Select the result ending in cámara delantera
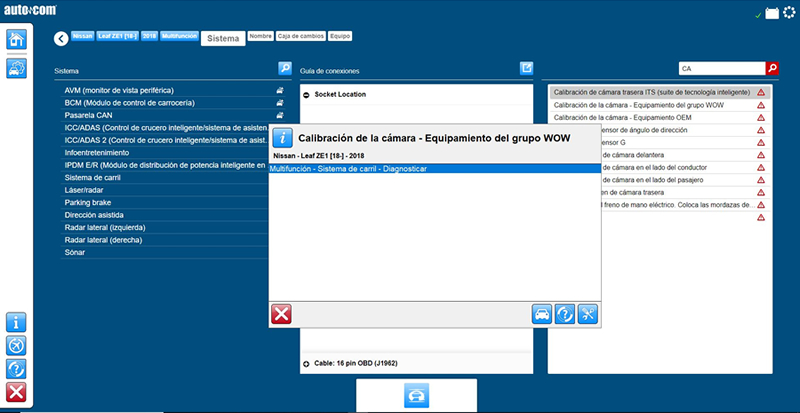800x413 pixels. (686, 155)
